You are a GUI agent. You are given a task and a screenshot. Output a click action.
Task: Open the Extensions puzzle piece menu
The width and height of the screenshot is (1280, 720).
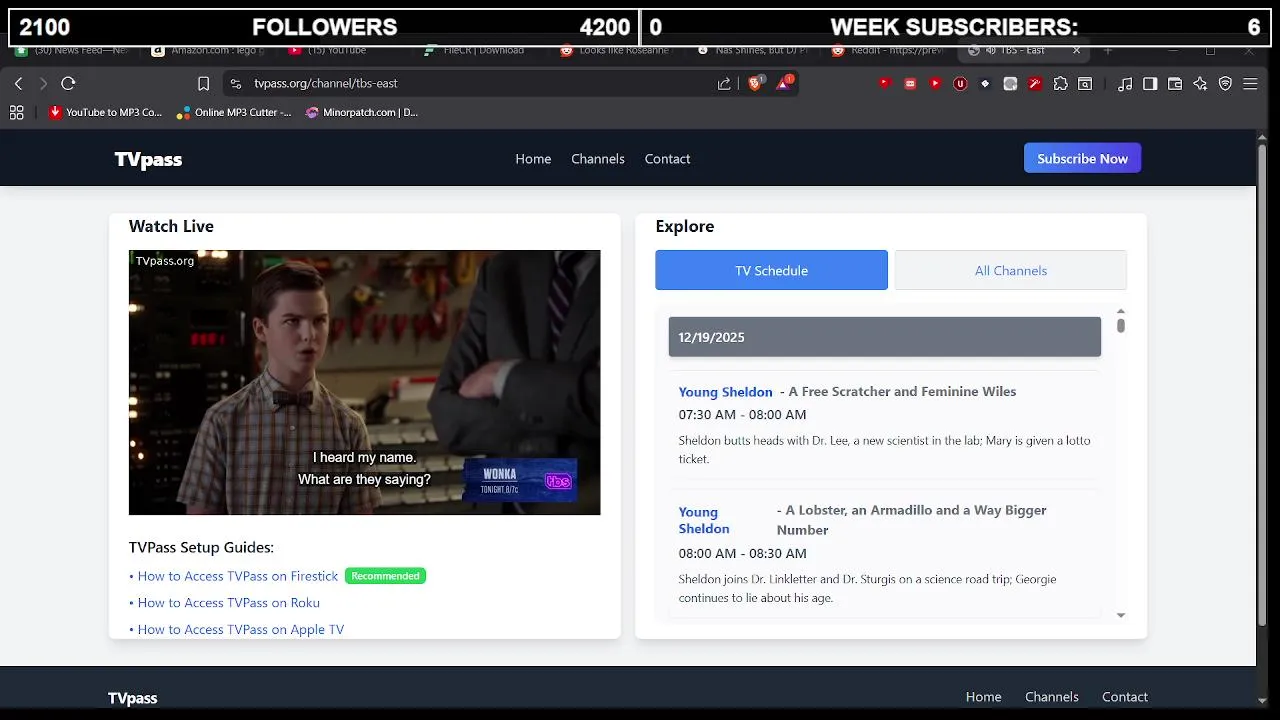(1060, 84)
